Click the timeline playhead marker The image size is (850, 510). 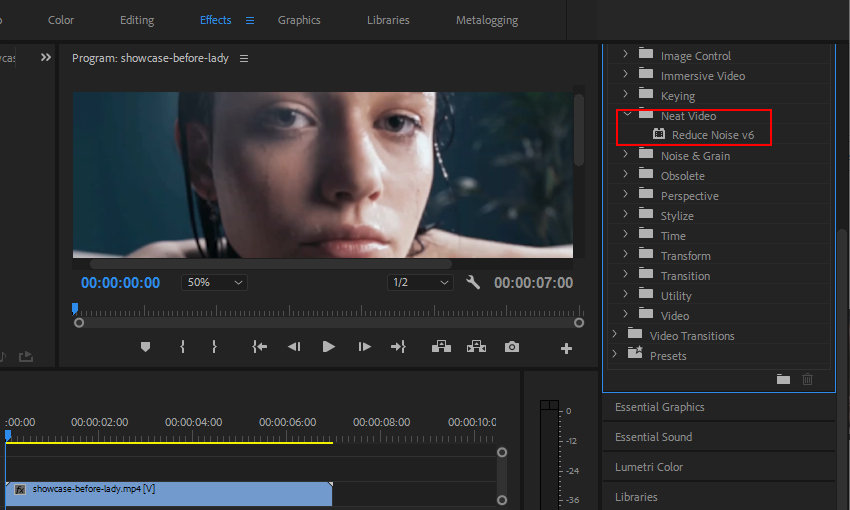(8, 435)
